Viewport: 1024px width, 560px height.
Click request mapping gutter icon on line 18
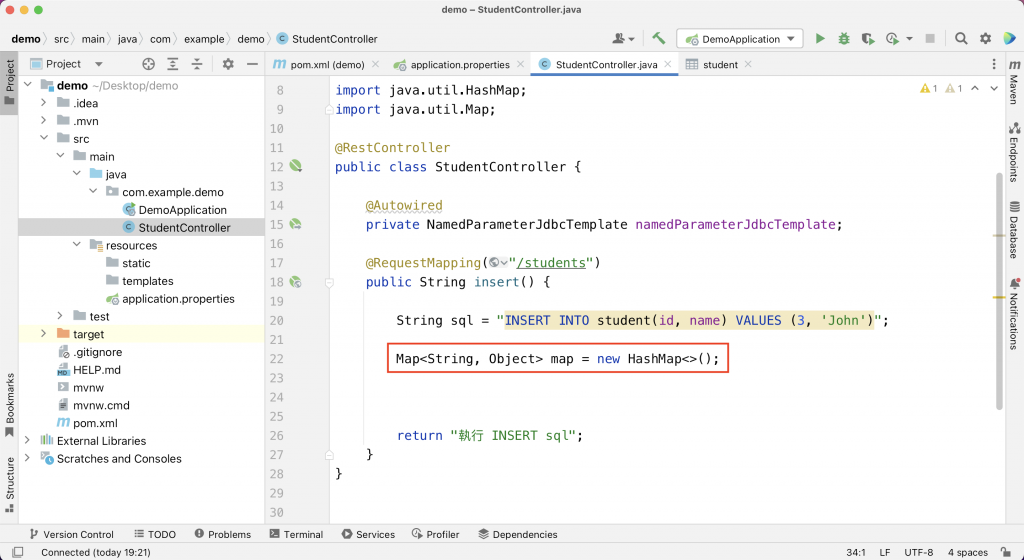coord(295,281)
